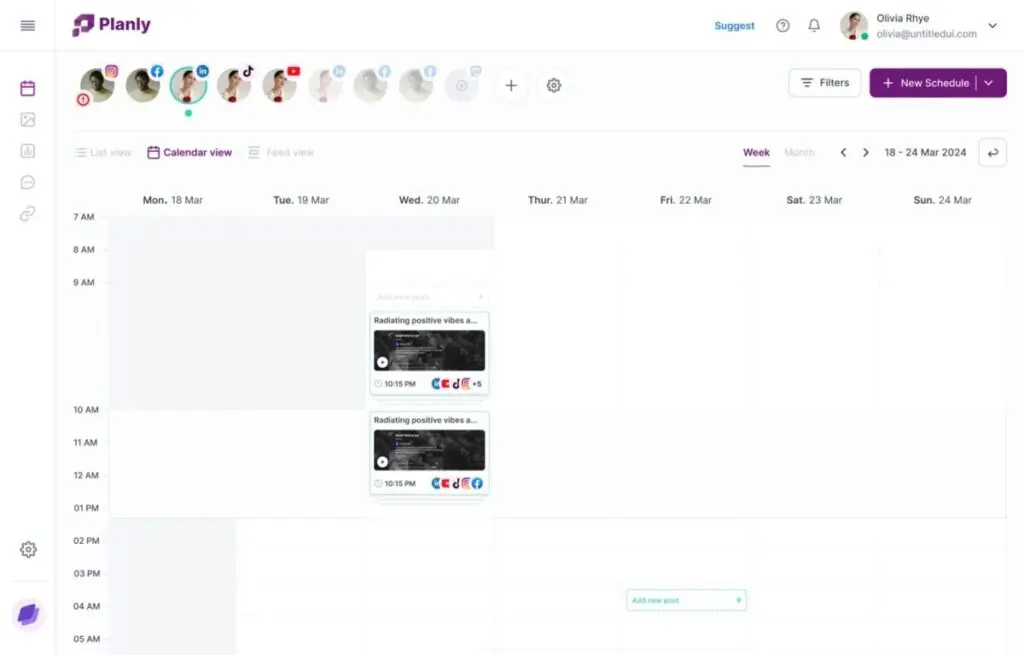This screenshot has width=1024, height=655.
Task: Open the calendar icon in left sidebar
Action: click(28, 88)
